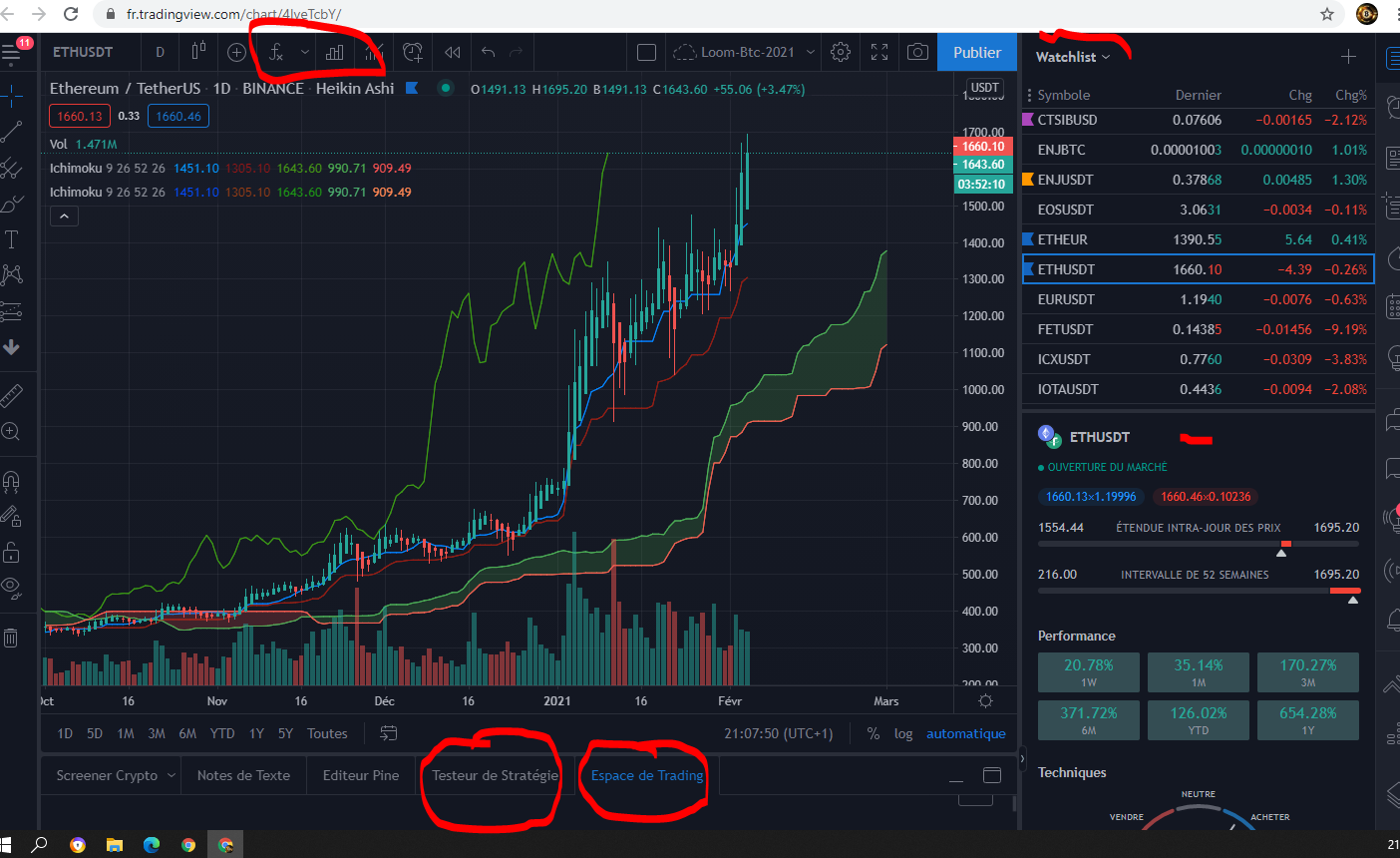This screenshot has width=1400, height=858.
Task: Take a chart snapshot with the camera icon
Action: tap(917, 52)
